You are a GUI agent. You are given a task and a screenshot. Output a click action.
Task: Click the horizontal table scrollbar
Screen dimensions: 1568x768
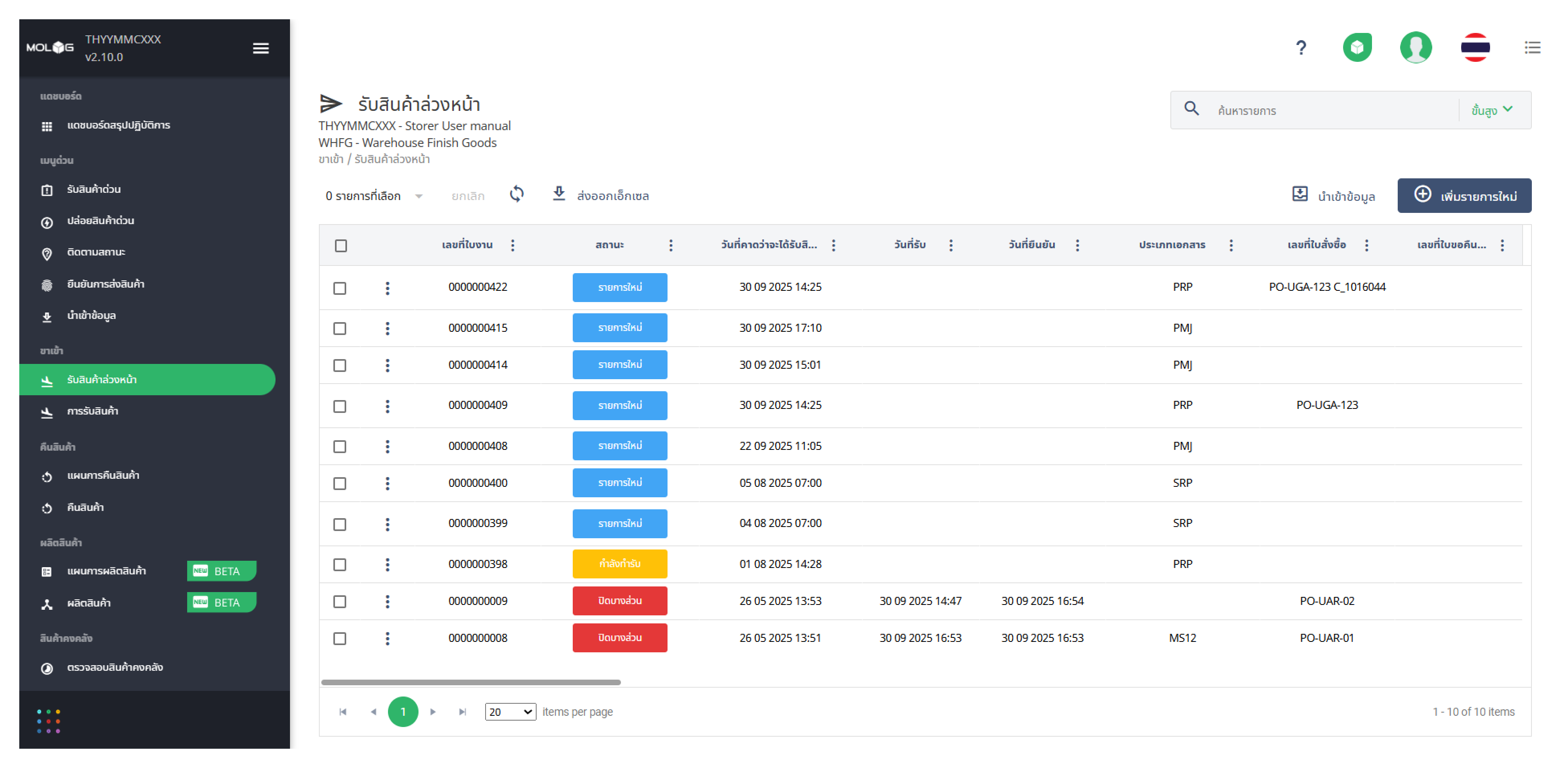tap(471, 682)
